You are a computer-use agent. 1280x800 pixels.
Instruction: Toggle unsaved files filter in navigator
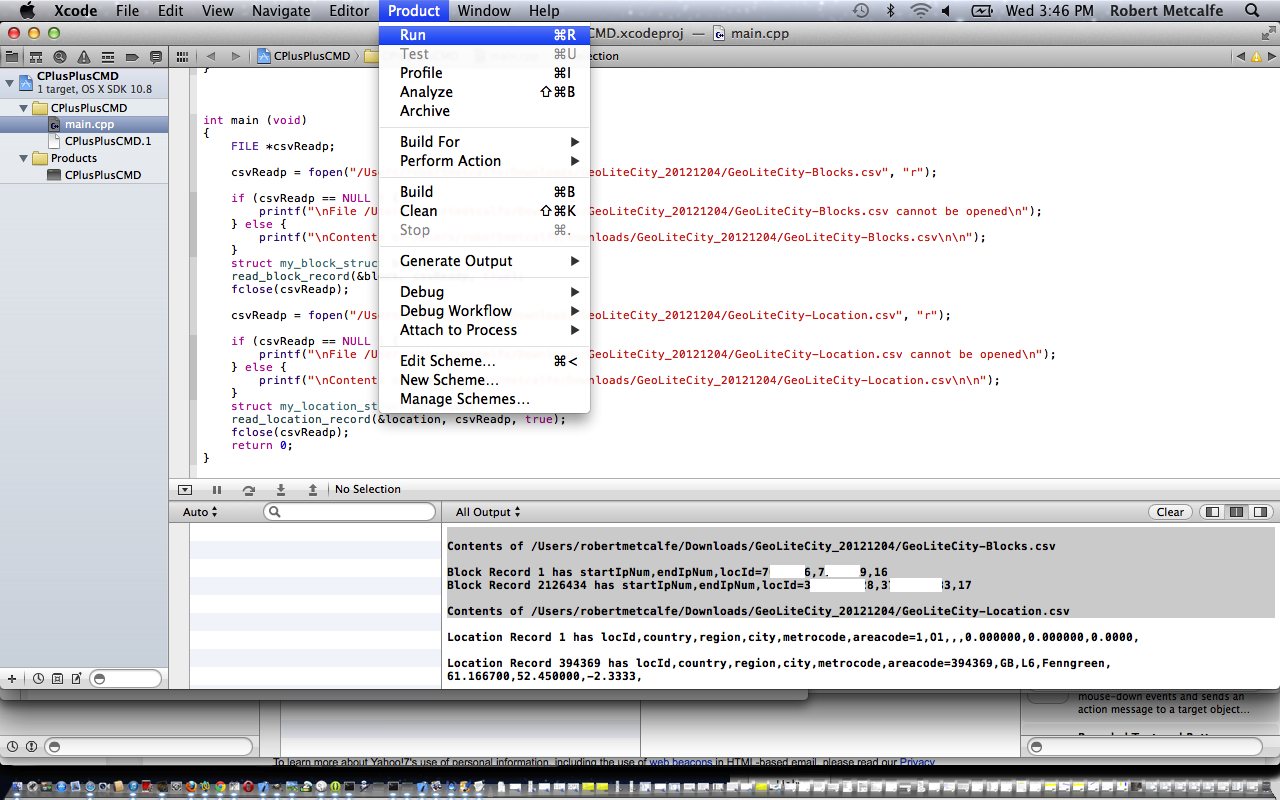[x=76, y=678]
